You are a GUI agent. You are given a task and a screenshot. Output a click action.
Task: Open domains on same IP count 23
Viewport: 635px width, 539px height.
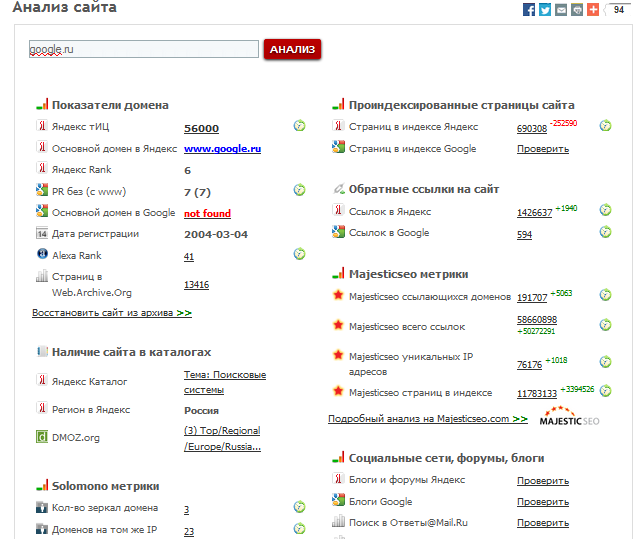click(x=189, y=531)
